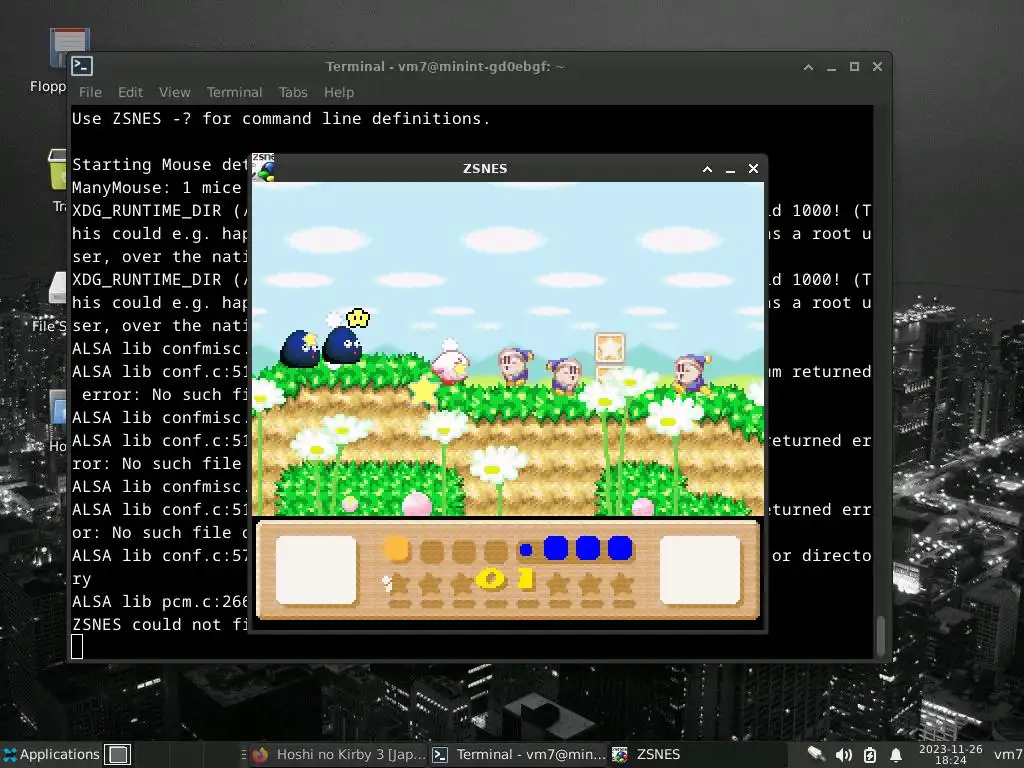Viewport: 1024px width, 768px height.
Task: Roll up the Terminal window with arrow button
Action: (x=808, y=67)
